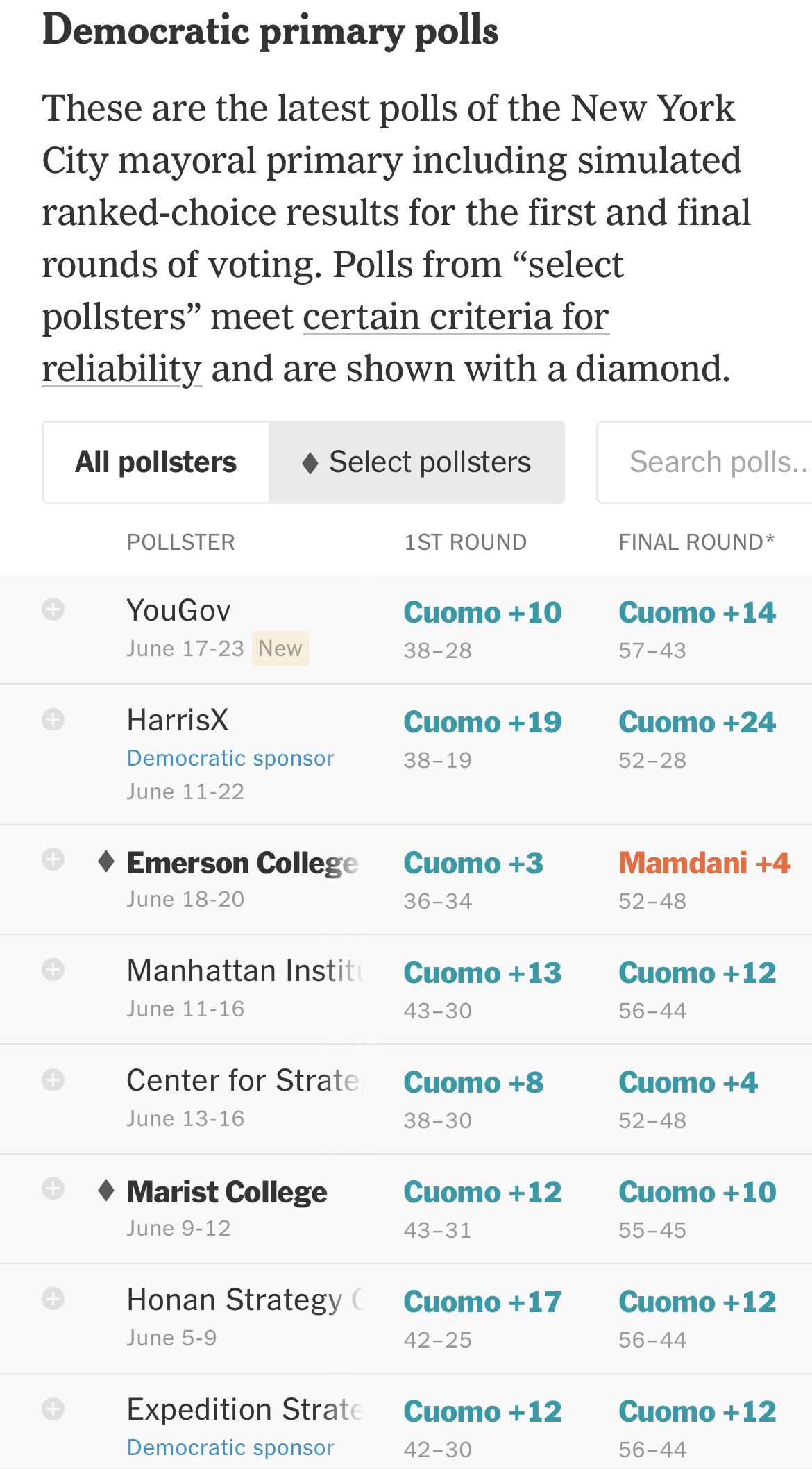This screenshot has width=812, height=1469.
Task: Click the diamond icon beside Marist College
Action: coord(106,1191)
